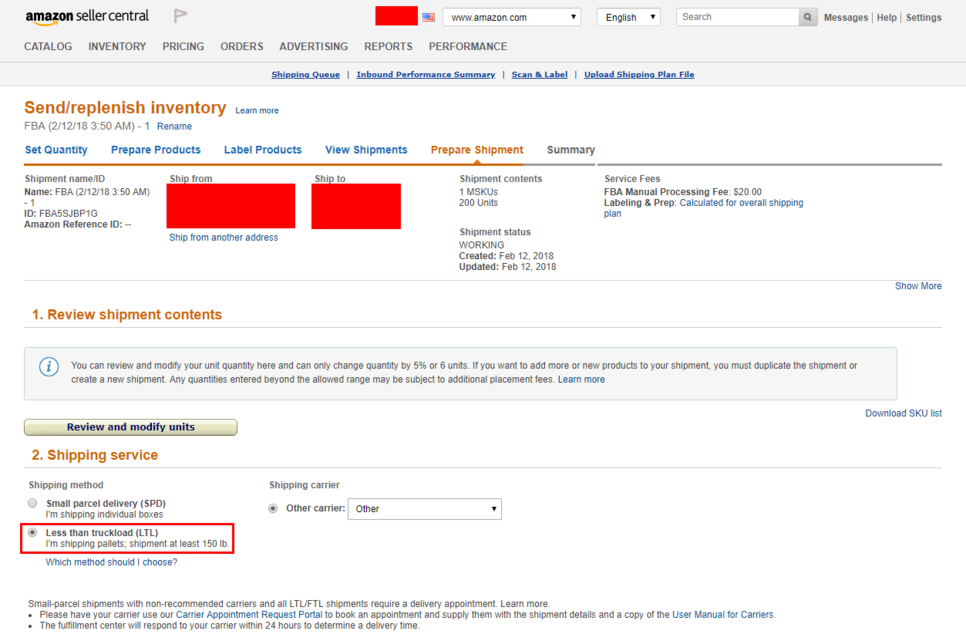Screen dimensions: 966x641
Task: Click the Review and modify units button
Action: [x=131, y=427]
